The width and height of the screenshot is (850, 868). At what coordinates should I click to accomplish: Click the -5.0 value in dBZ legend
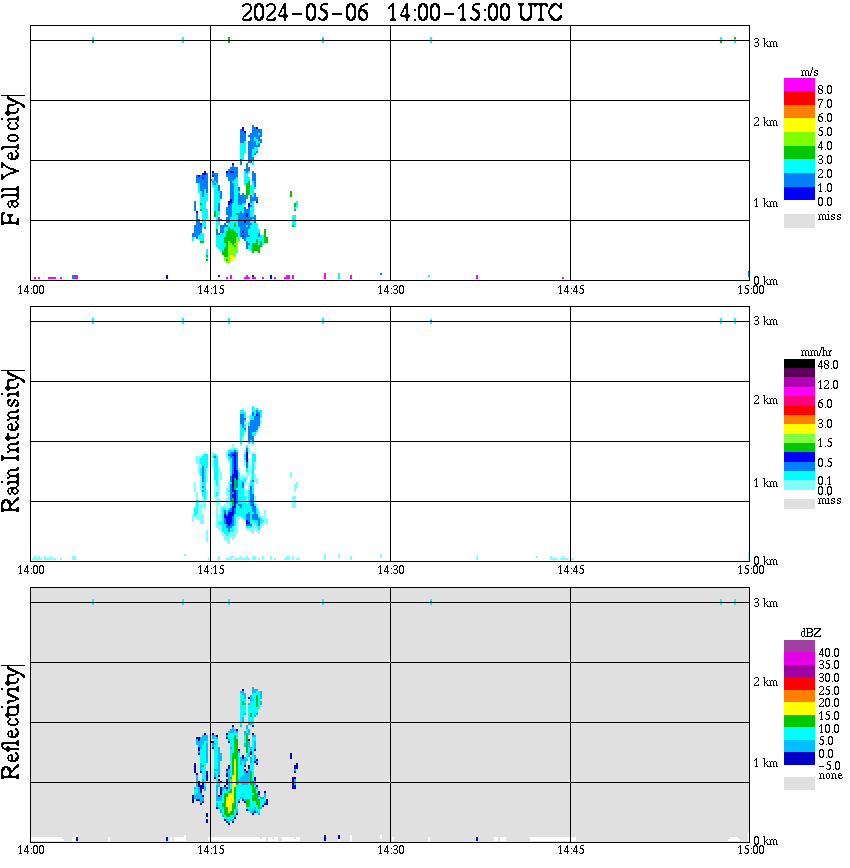(829, 766)
